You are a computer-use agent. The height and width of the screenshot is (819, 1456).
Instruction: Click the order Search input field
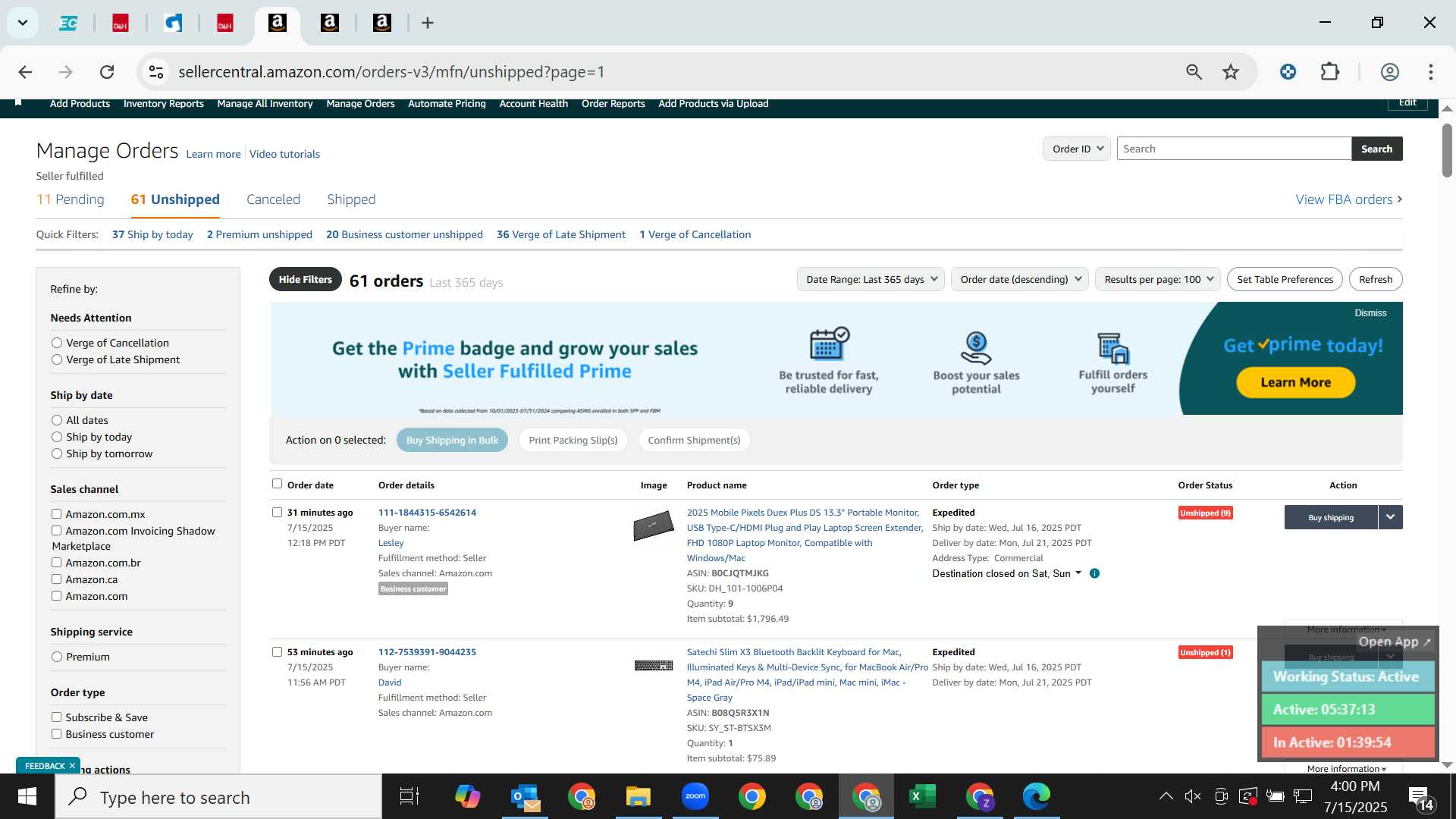point(1234,149)
